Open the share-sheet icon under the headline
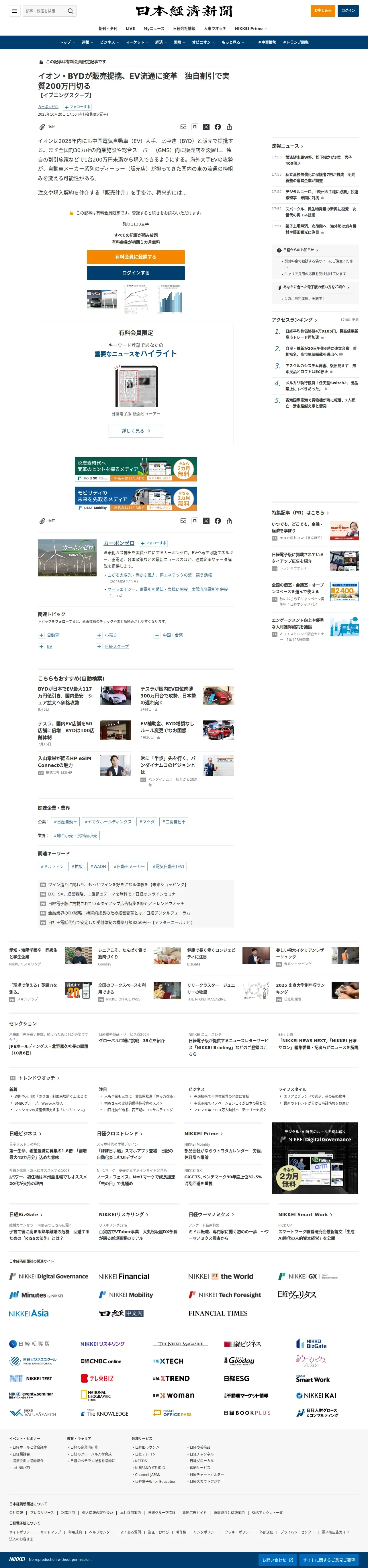This screenshot has width=368, height=1568. pyautogui.click(x=229, y=127)
